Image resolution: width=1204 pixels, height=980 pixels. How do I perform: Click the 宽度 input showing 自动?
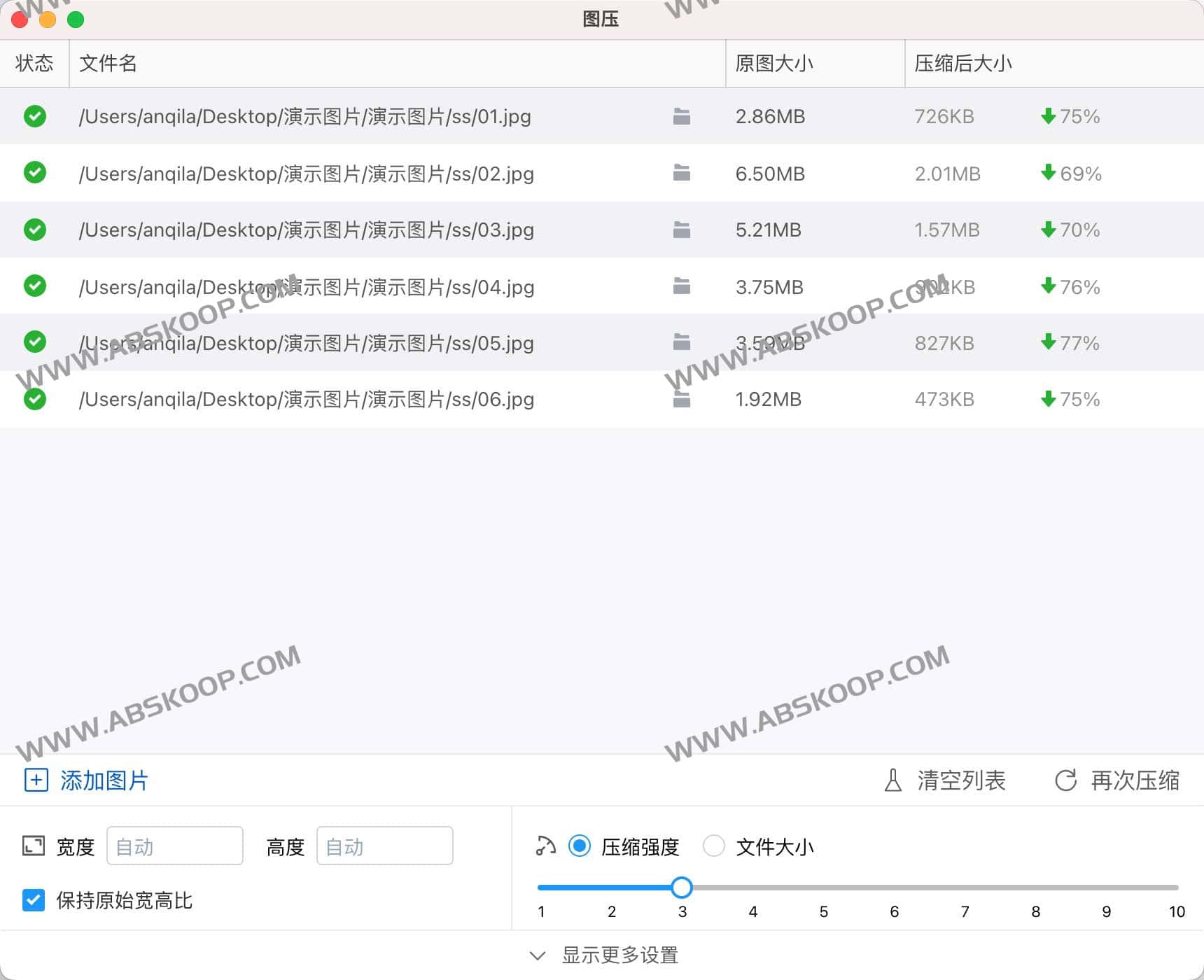(174, 846)
